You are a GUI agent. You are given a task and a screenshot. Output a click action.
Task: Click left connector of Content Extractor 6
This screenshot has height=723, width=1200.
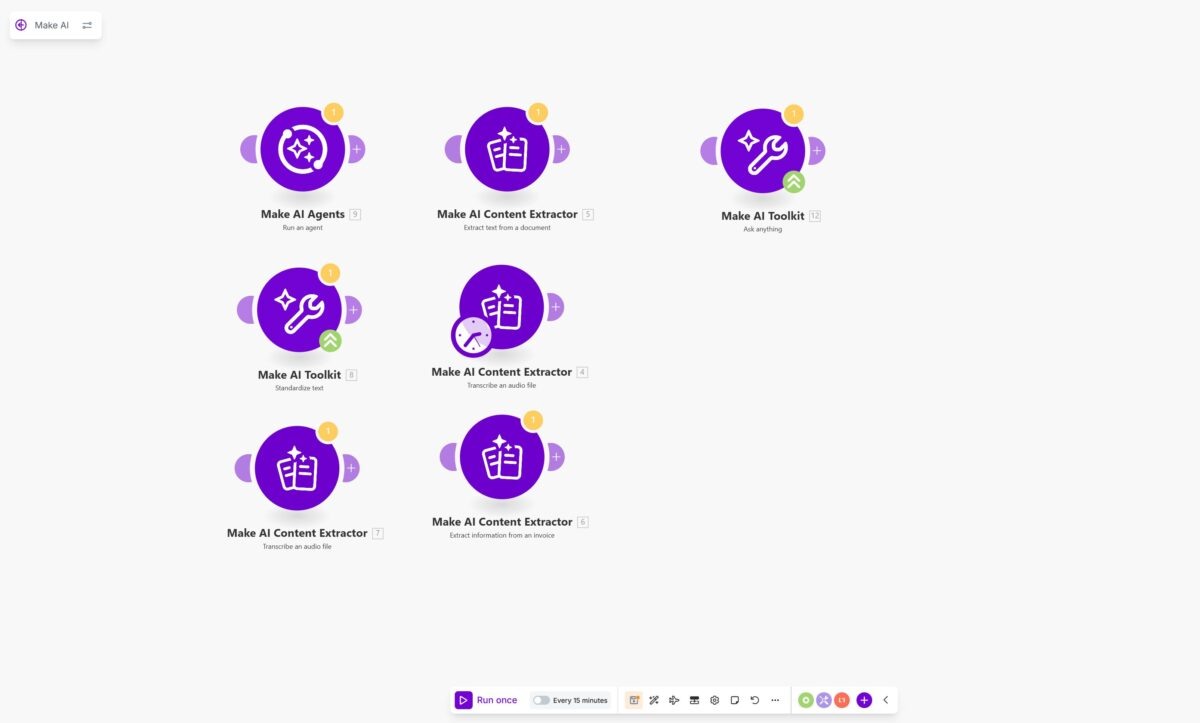pyautogui.click(x=448, y=457)
